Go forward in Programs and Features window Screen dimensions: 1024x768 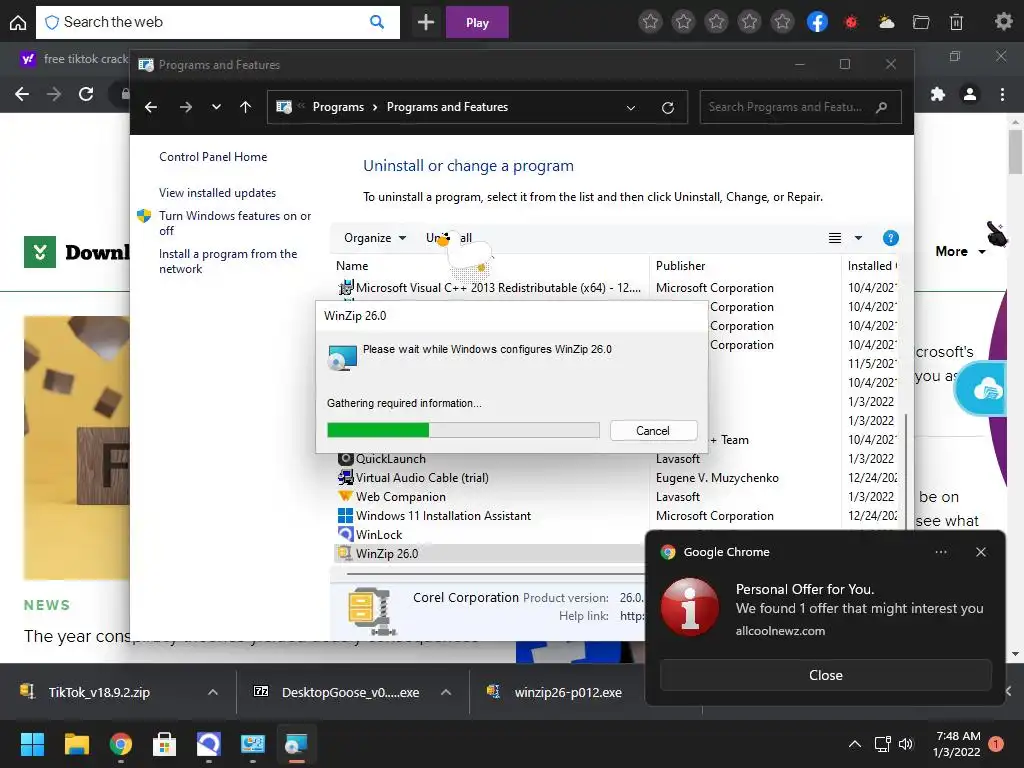185,107
